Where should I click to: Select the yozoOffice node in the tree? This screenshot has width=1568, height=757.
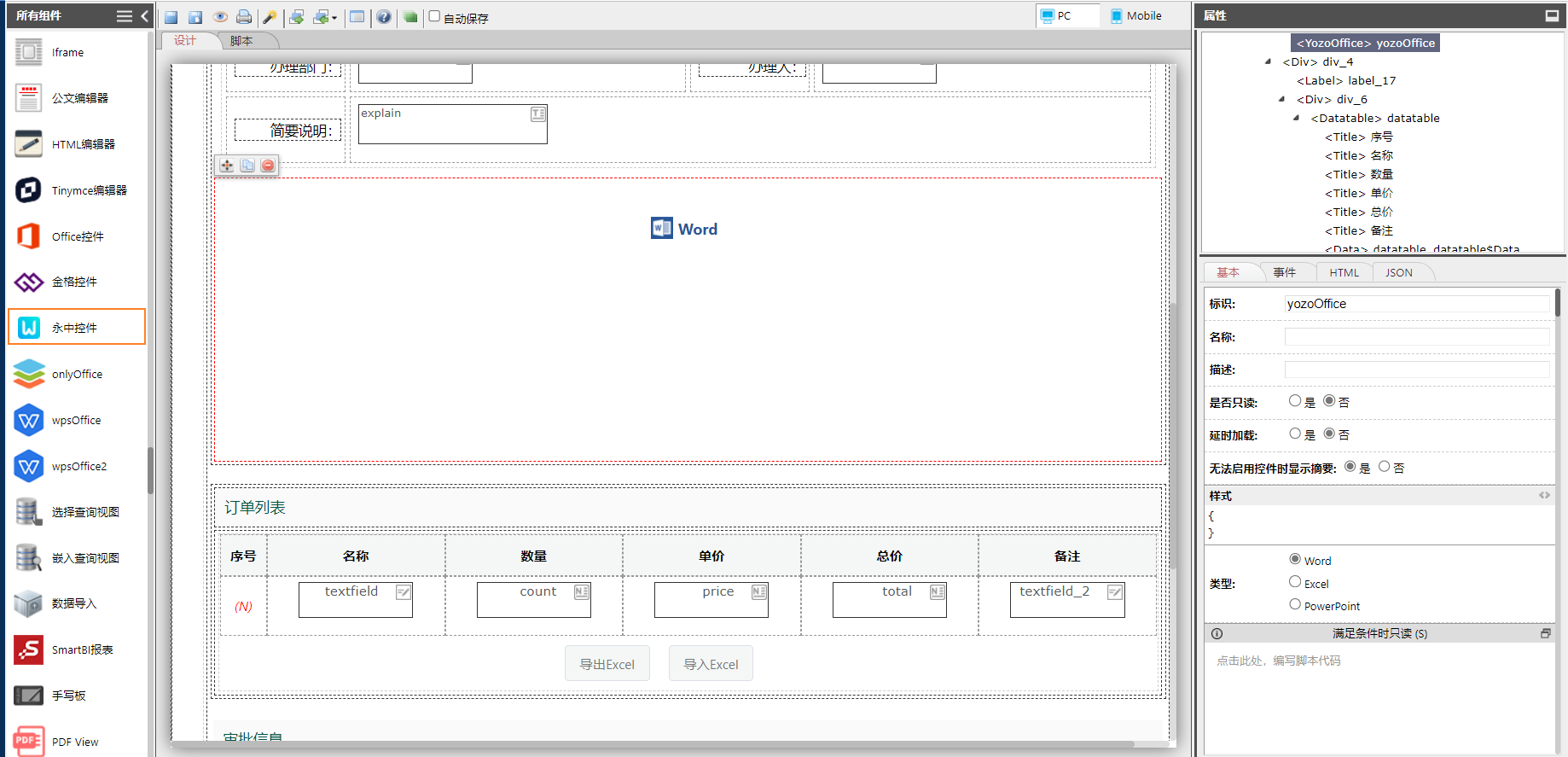click(1366, 43)
